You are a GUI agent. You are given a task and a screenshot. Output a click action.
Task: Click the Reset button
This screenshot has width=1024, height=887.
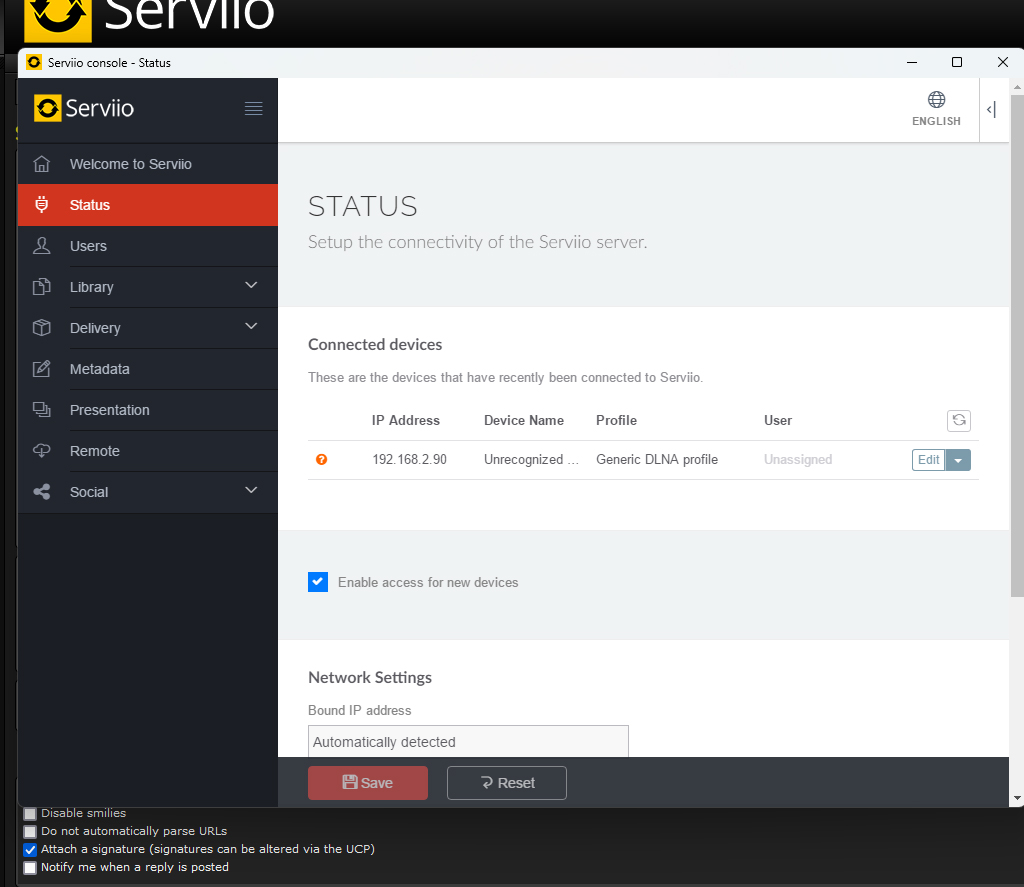[506, 783]
